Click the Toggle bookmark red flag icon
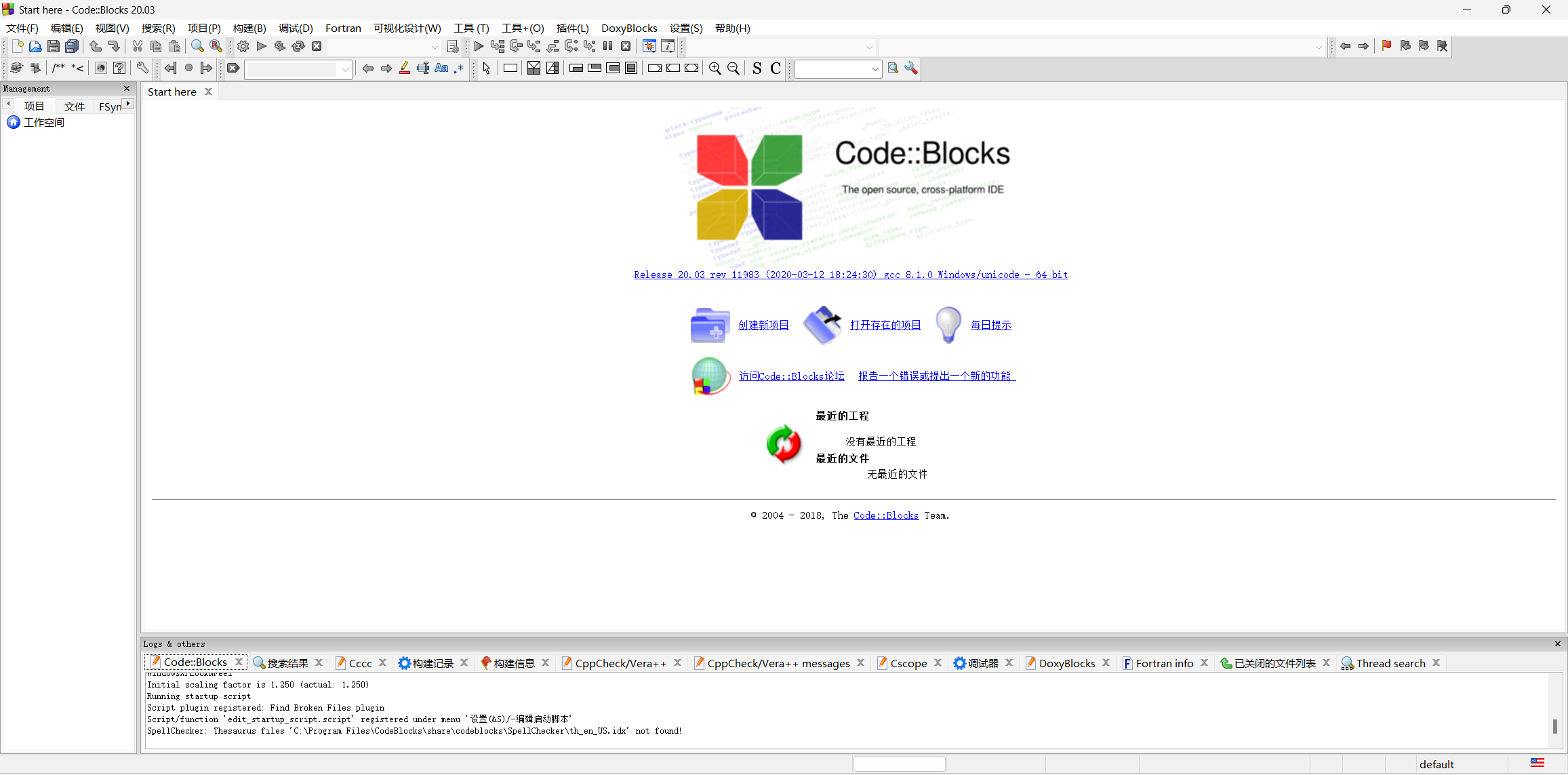Viewport: 1568px width, 775px height. [1387, 46]
